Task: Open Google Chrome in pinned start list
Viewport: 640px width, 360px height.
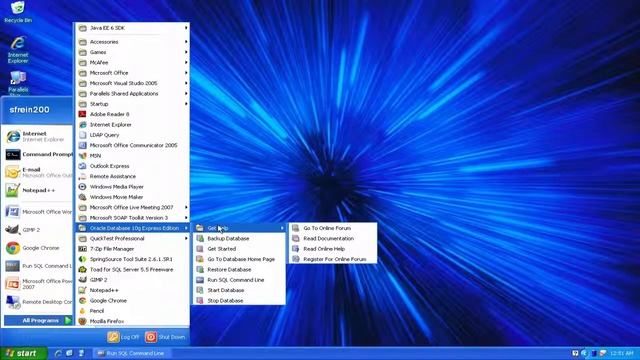Action: (x=38, y=248)
